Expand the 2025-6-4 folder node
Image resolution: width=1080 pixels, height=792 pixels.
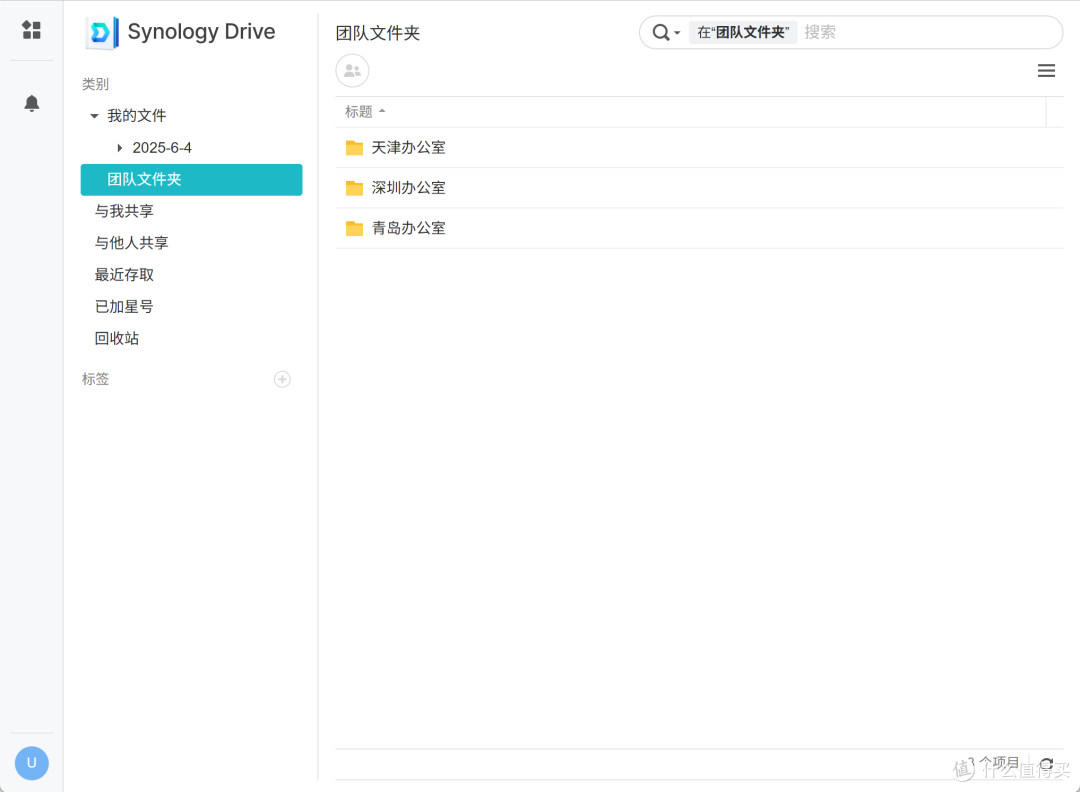point(120,147)
